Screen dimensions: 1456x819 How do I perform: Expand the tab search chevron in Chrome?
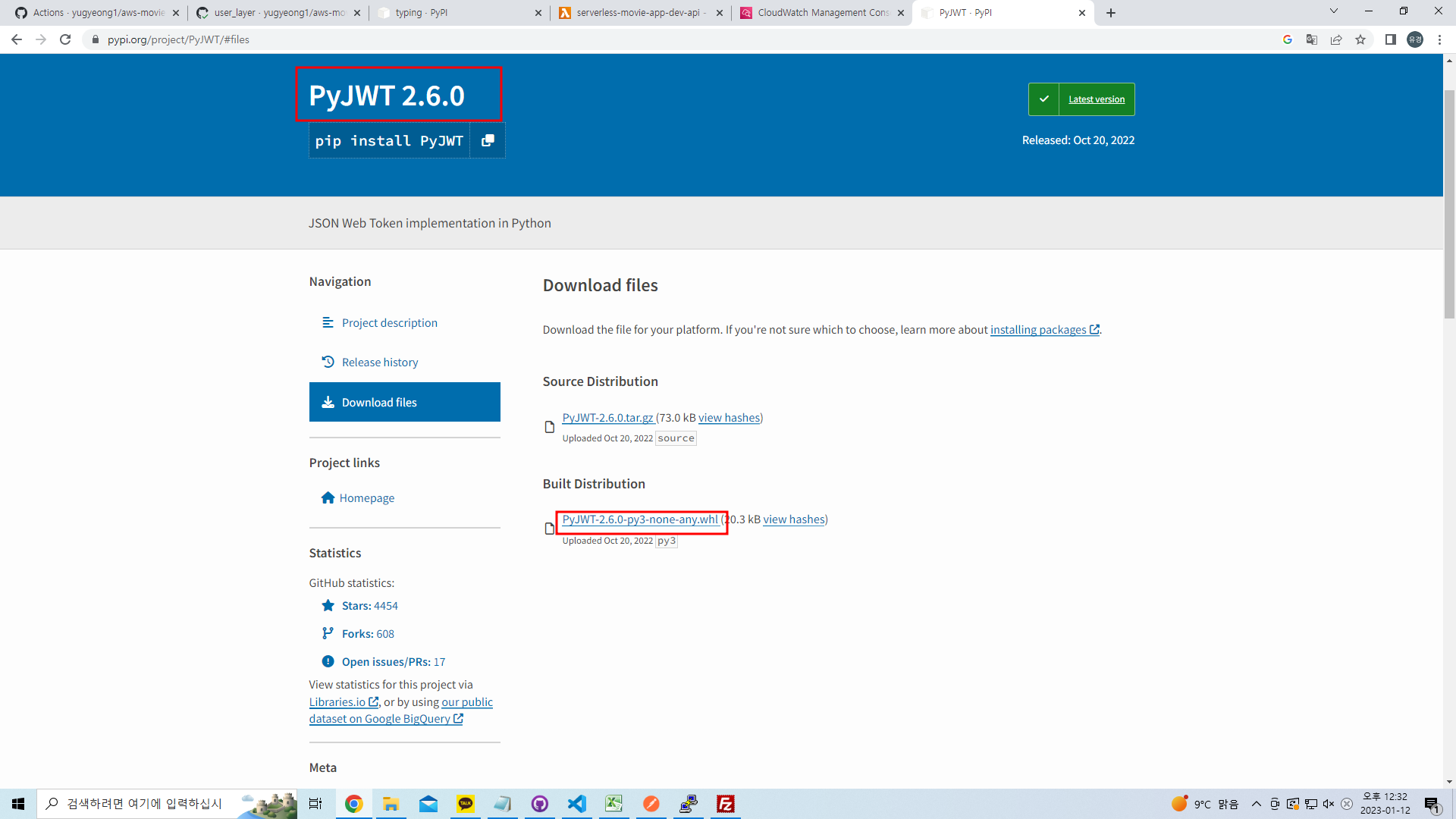(1334, 11)
